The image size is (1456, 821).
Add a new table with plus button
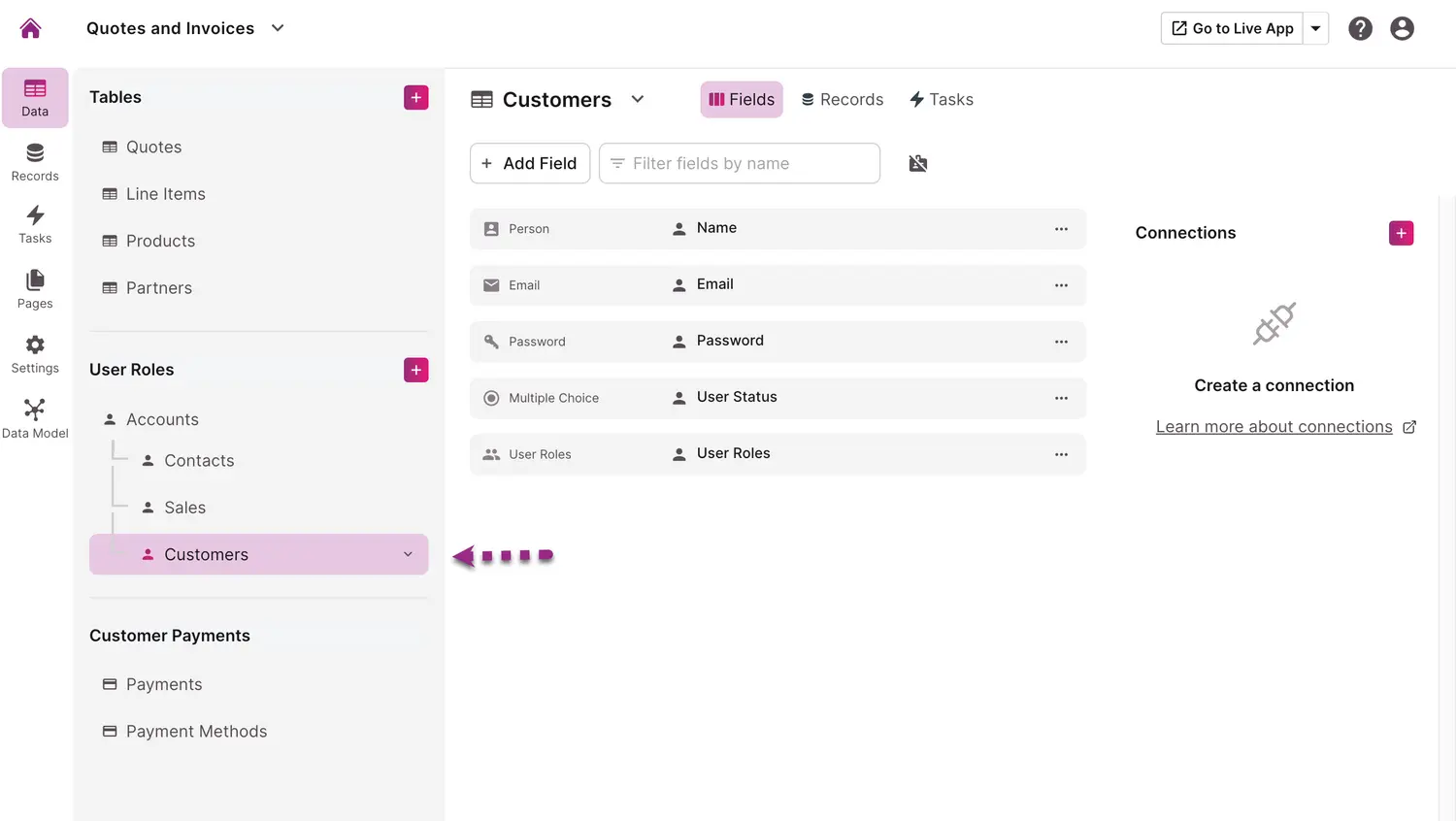pyautogui.click(x=415, y=97)
